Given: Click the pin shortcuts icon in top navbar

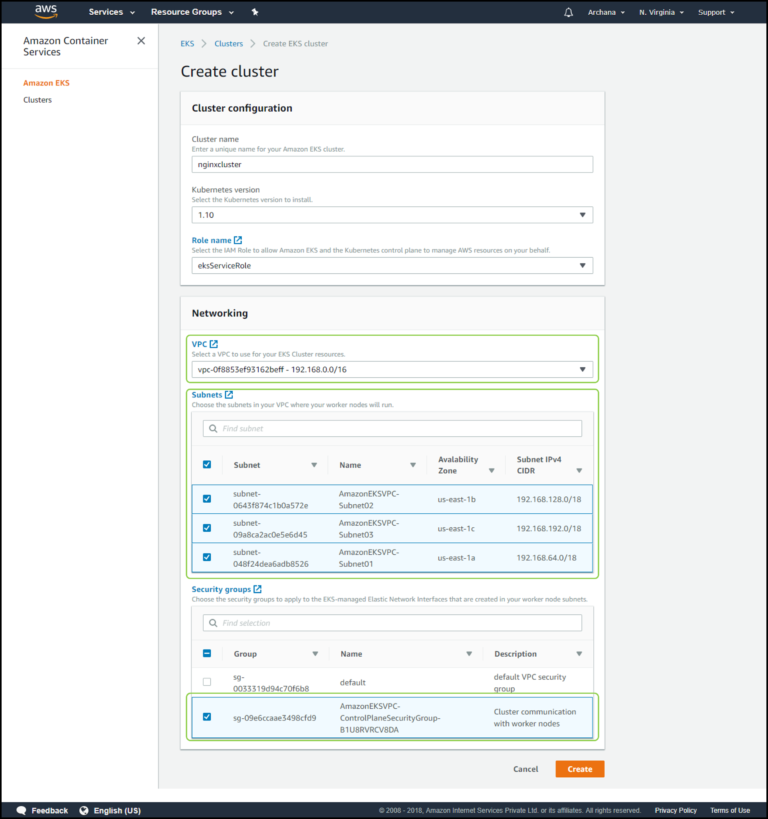Looking at the screenshot, I should pyautogui.click(x=254, y=12).
